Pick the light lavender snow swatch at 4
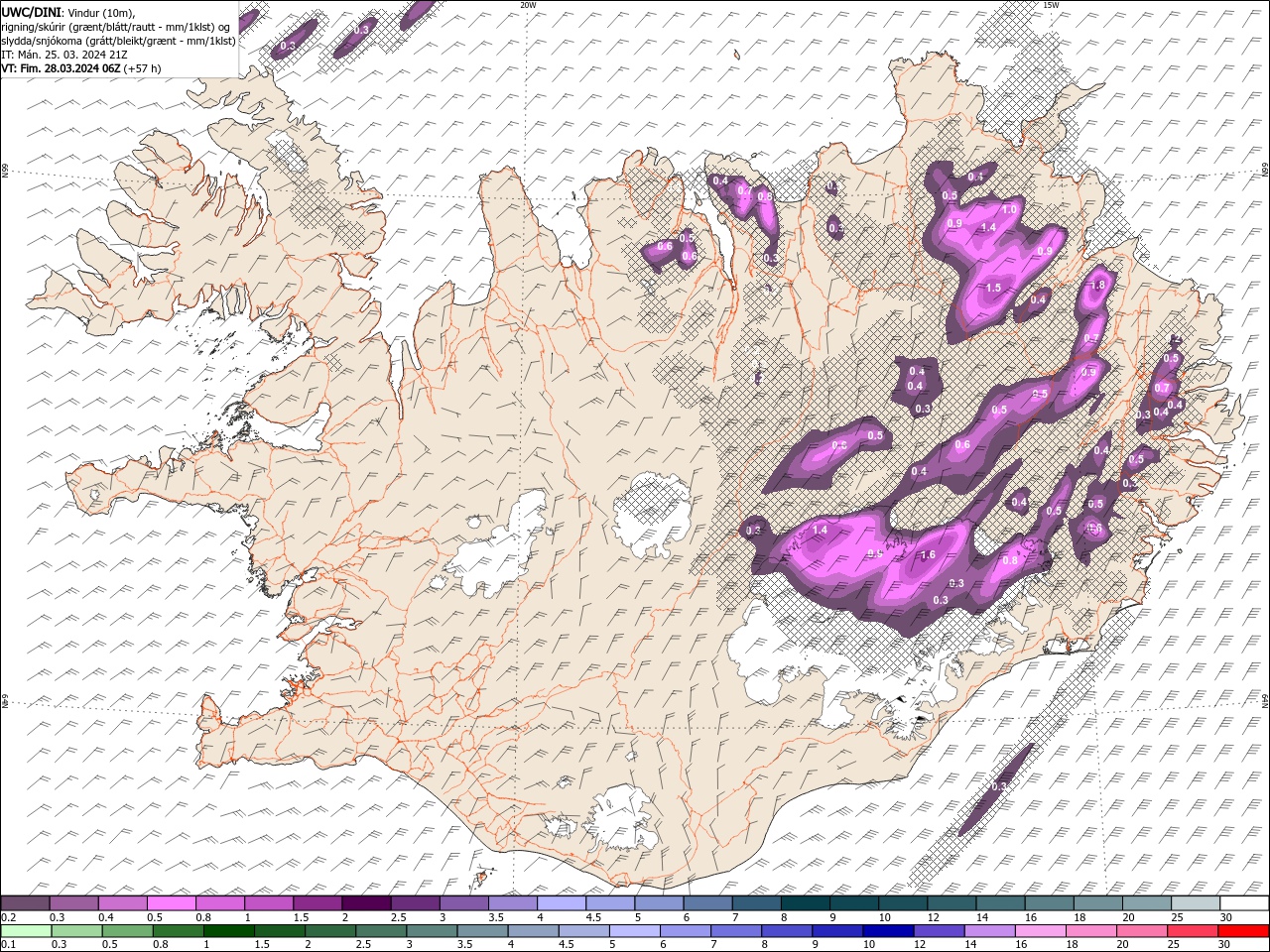The image size is (1270, 952). [x=562, y=903]
